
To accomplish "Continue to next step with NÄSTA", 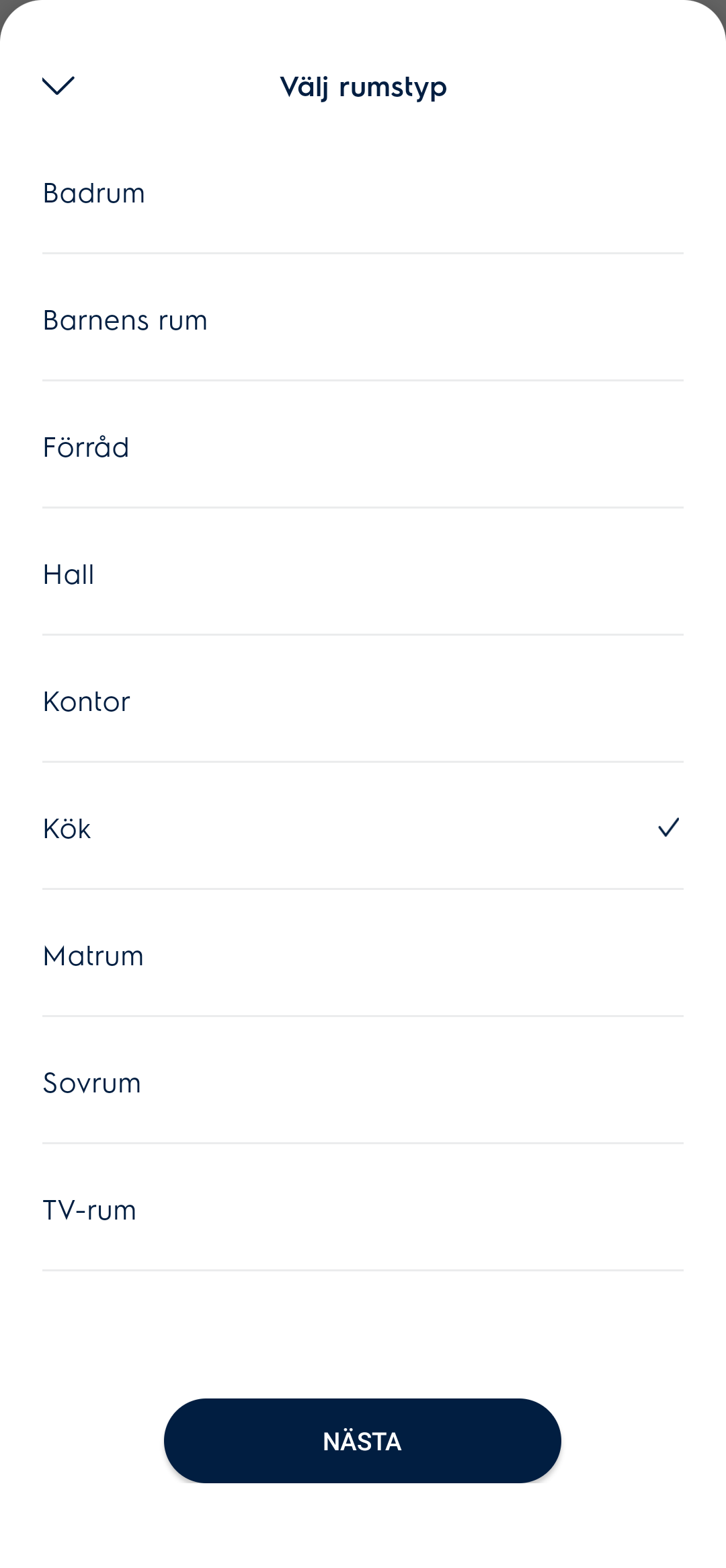I will (362, 1441).
